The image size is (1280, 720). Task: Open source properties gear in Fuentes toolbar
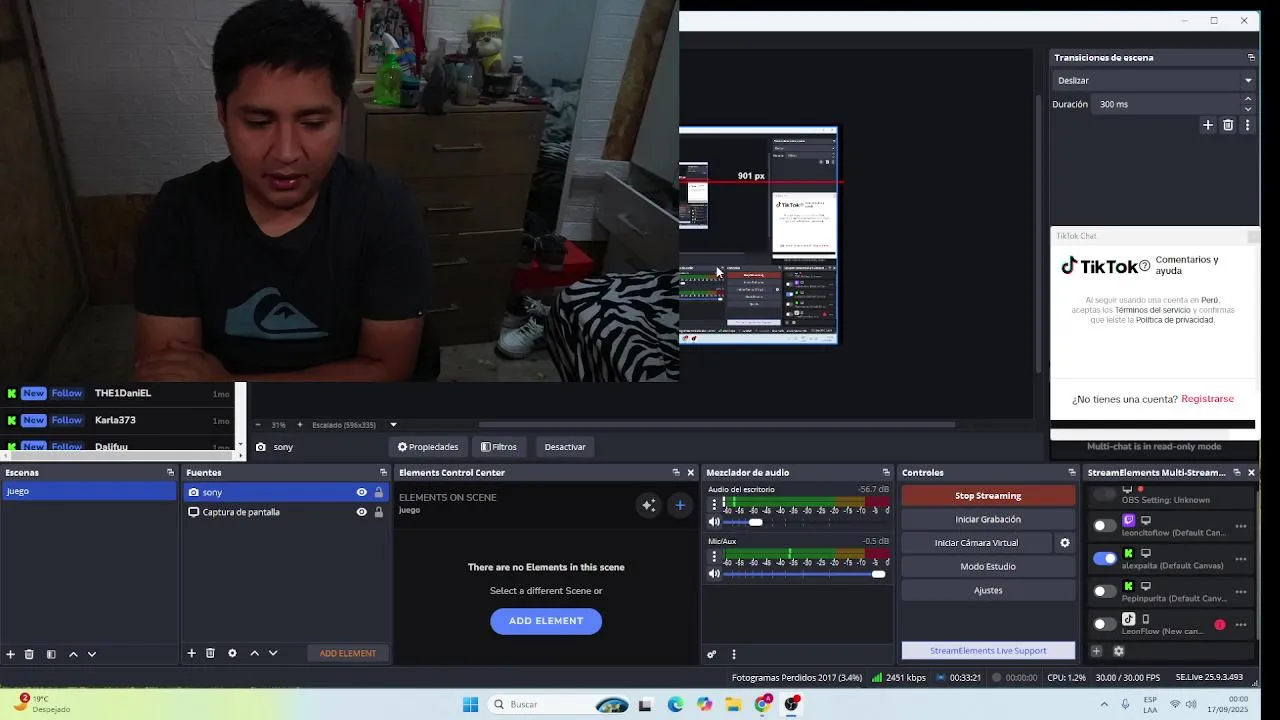coord(232,653)
